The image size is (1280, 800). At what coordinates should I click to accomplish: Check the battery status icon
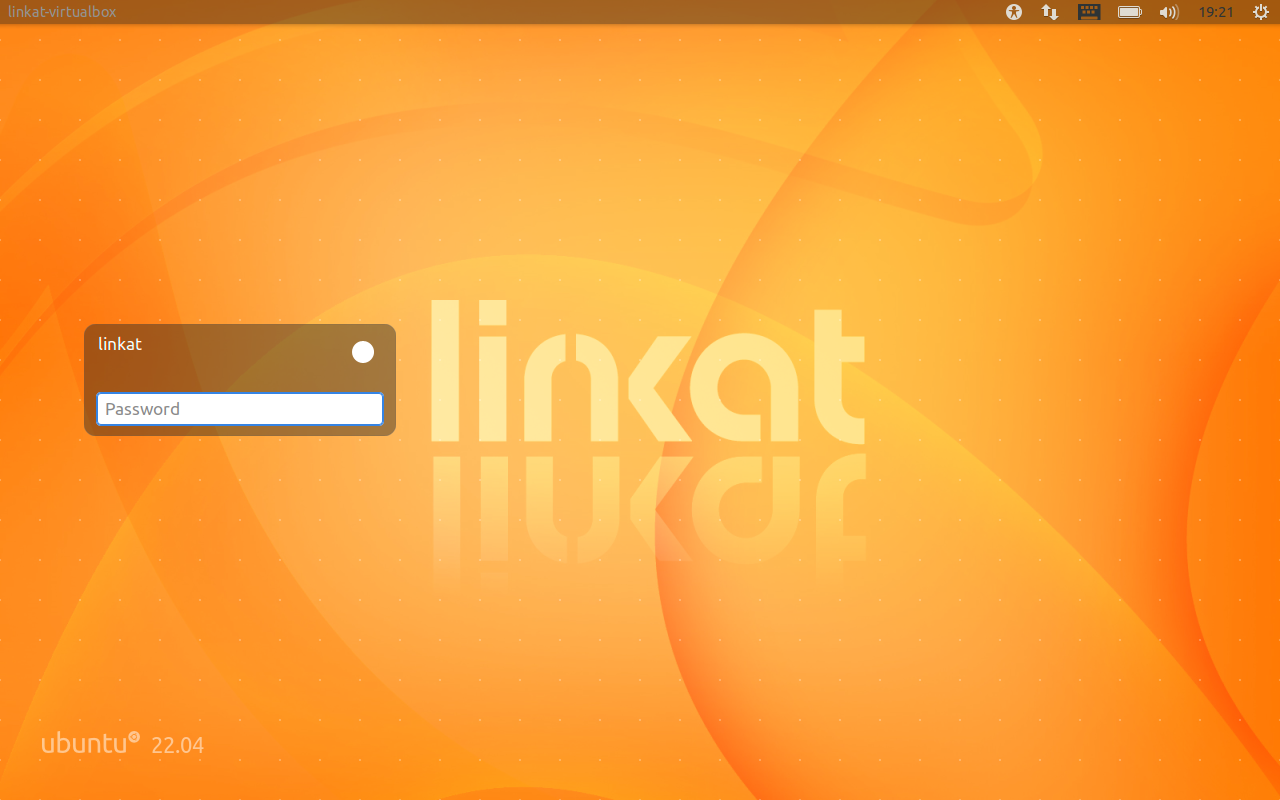[x=1129, y=12]
